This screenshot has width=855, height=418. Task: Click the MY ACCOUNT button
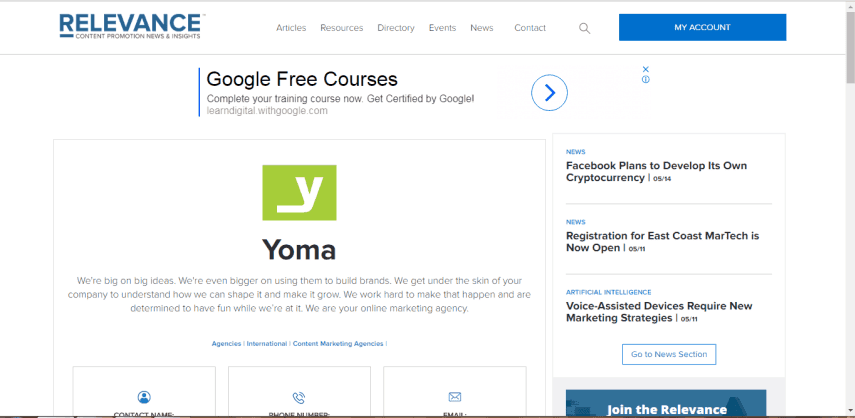click(702, 27)
